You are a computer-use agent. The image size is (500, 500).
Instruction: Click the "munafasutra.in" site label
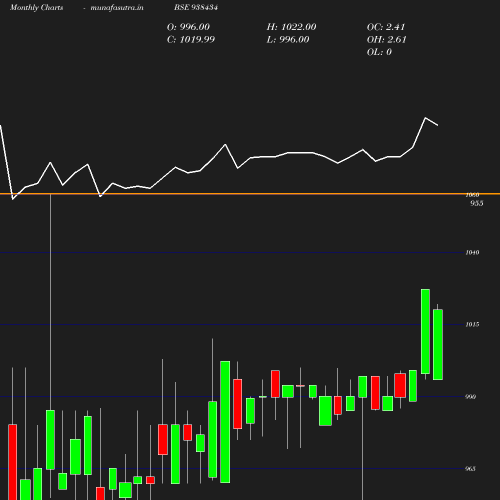click(x=117, y=7)
